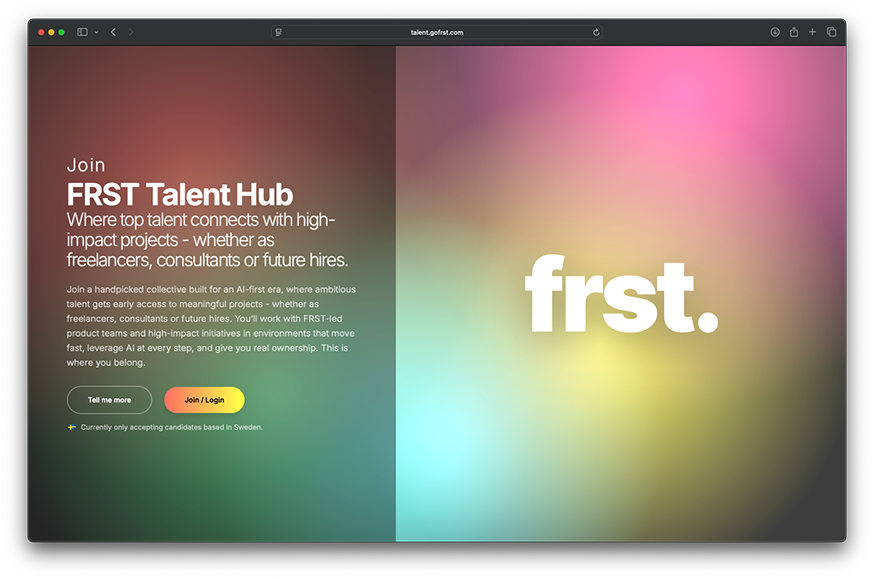
Task: Click the Tell me more button
Action: tap(109, 400)
